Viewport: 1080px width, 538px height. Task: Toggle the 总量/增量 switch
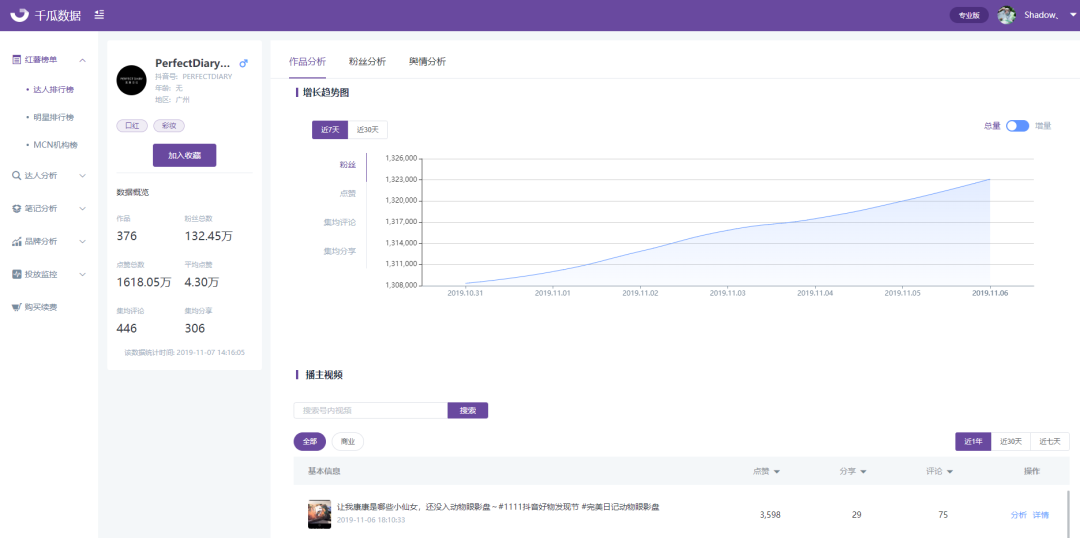pyautogui.click(x=1017, y=126)
